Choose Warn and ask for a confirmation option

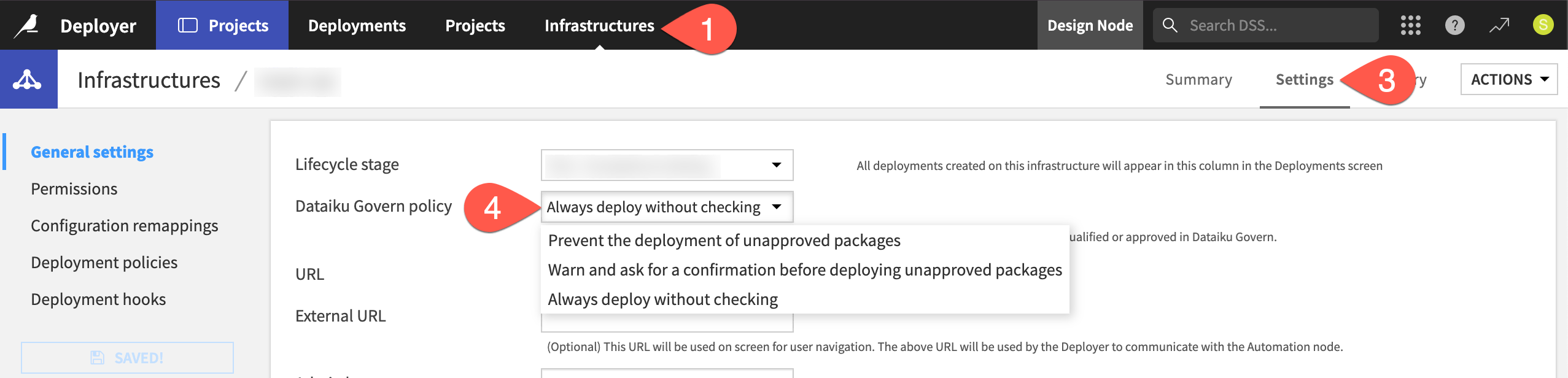805,270
